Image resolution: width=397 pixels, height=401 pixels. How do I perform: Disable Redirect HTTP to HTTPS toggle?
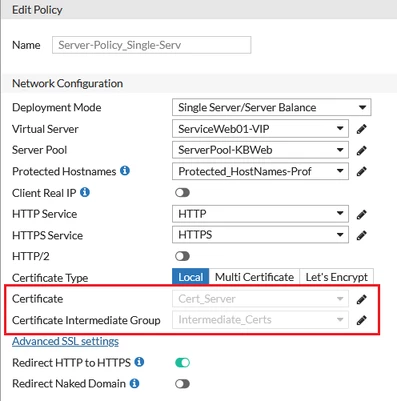pos(182,363)
